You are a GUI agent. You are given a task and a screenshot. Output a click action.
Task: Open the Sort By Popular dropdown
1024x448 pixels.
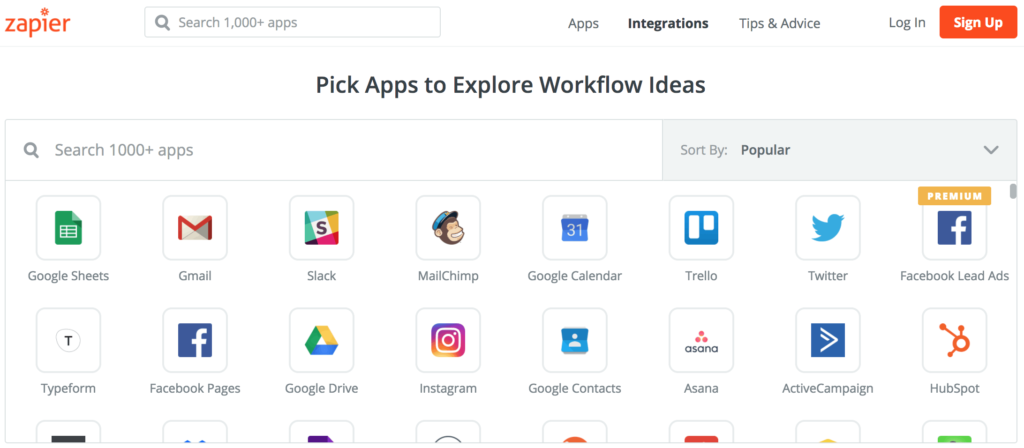(839, 150)
